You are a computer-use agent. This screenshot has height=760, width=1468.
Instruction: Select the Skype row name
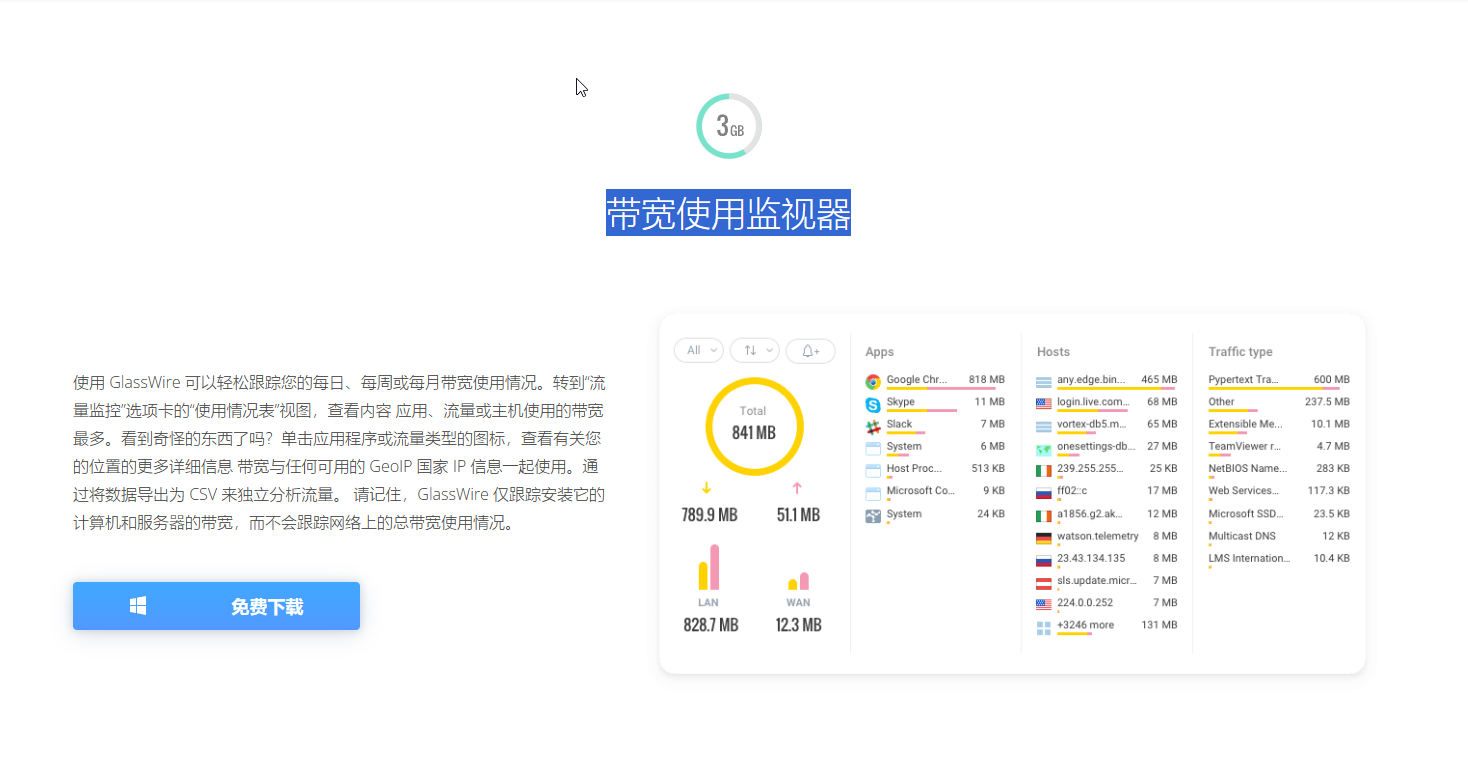click(x=900, y=402)
